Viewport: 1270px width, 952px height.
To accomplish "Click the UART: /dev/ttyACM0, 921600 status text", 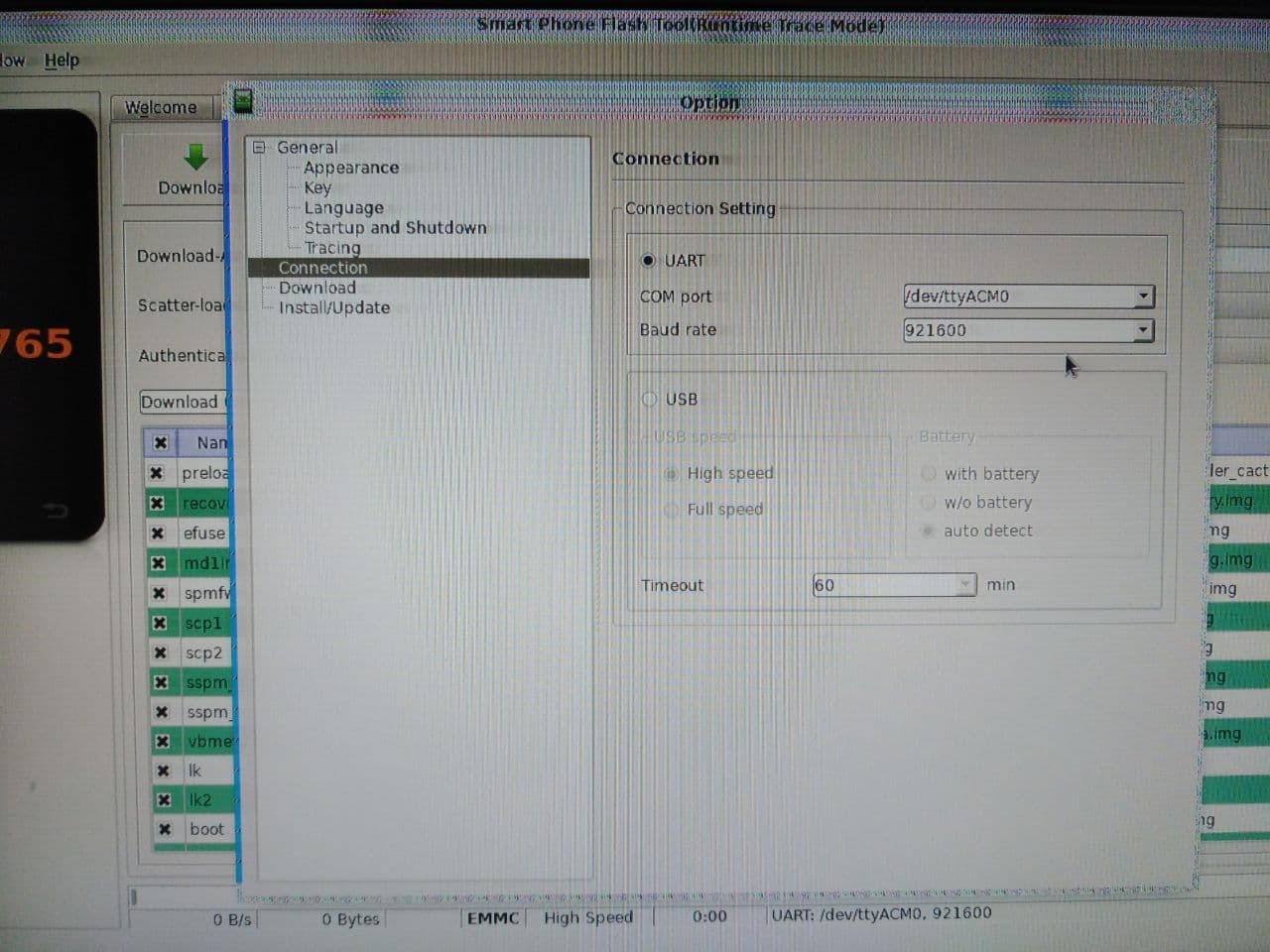I will coord(881,913).
